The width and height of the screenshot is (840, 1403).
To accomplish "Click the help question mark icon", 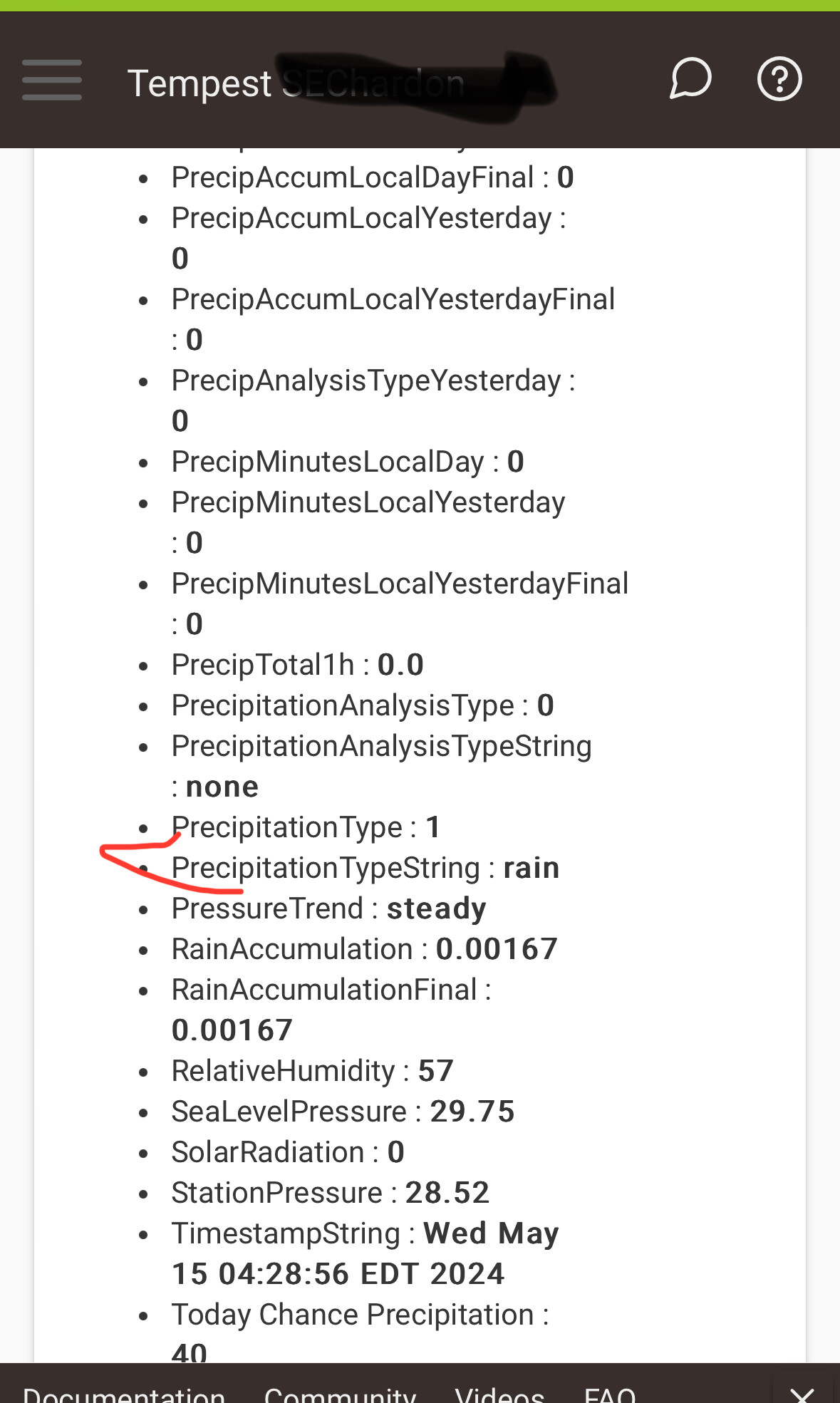I will coord(779,78).
